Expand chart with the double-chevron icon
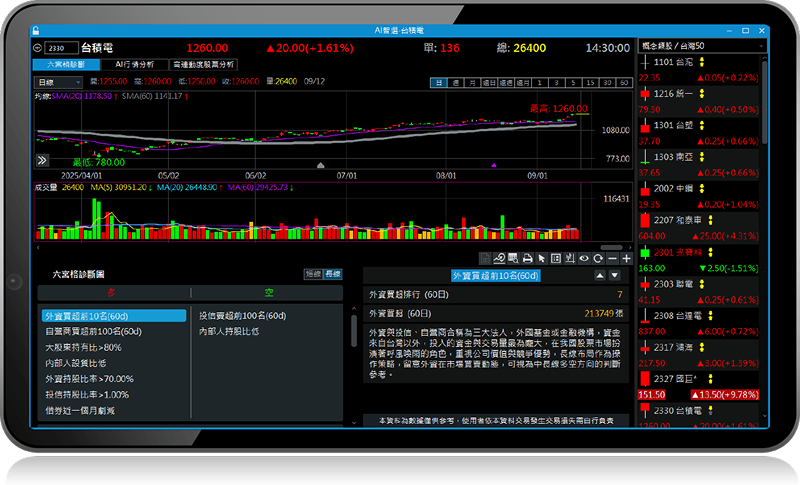 point(42,161)
